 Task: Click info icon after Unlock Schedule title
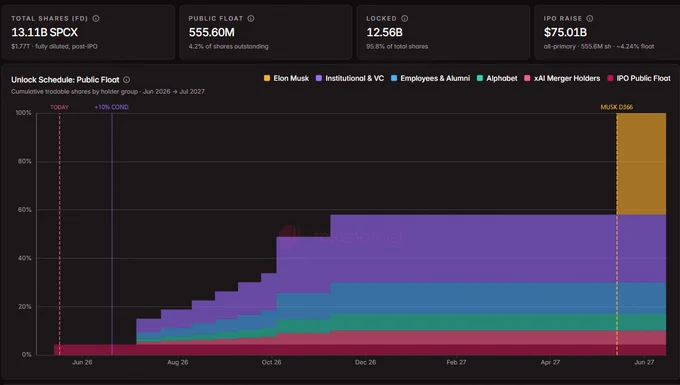pyautogui.click(x=127, y=80)
